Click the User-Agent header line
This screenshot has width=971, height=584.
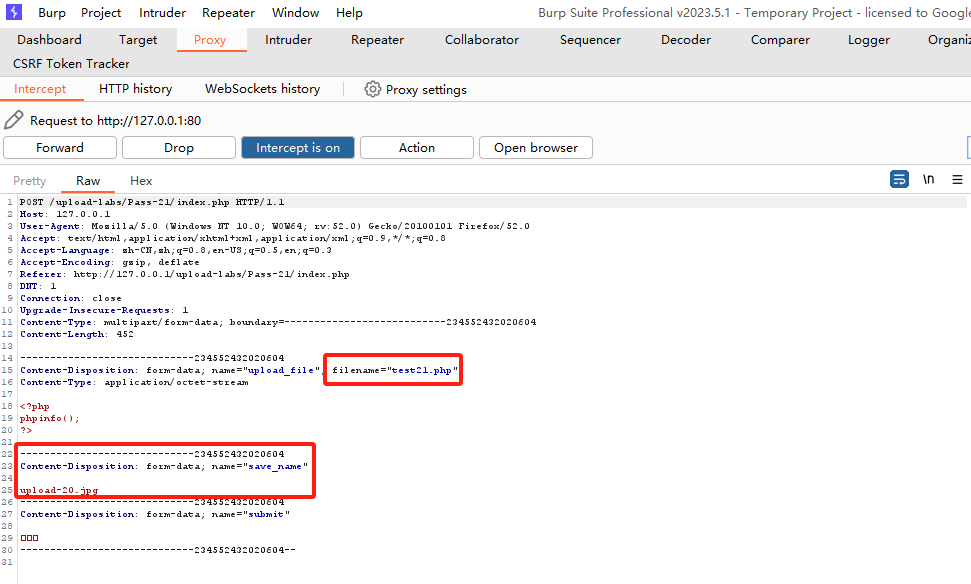click(275, 226)
